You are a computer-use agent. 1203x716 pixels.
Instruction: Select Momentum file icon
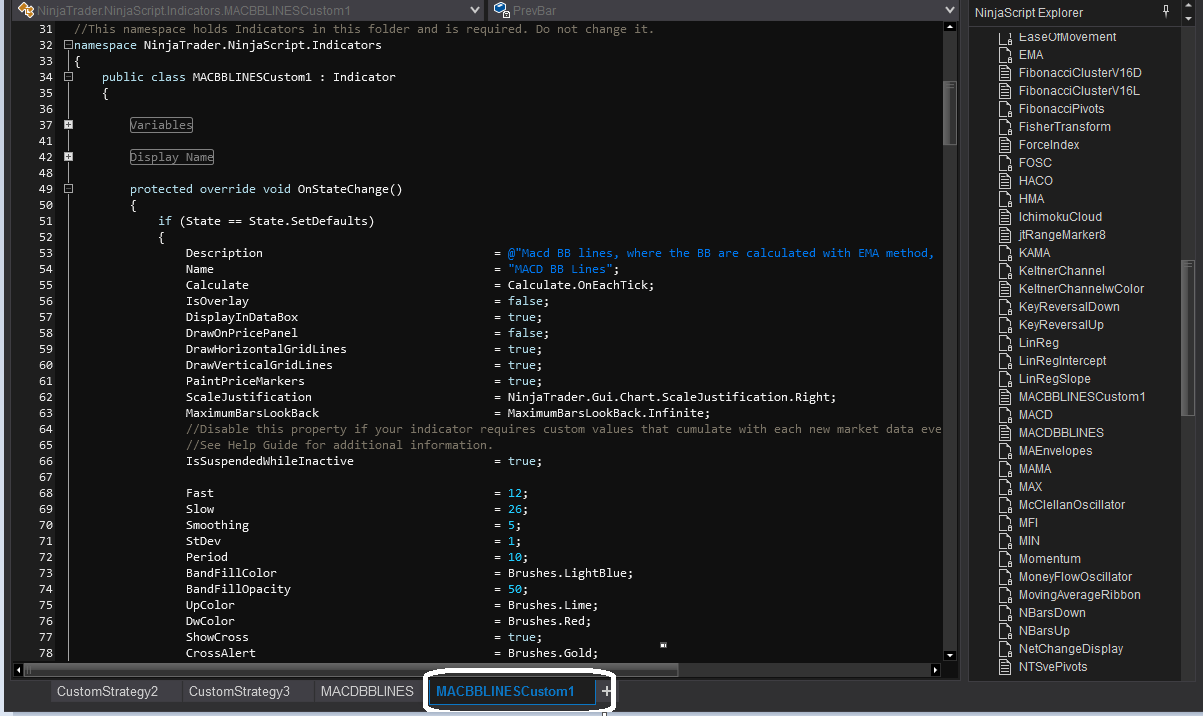pyautogui.click(x=1006, y=559)
